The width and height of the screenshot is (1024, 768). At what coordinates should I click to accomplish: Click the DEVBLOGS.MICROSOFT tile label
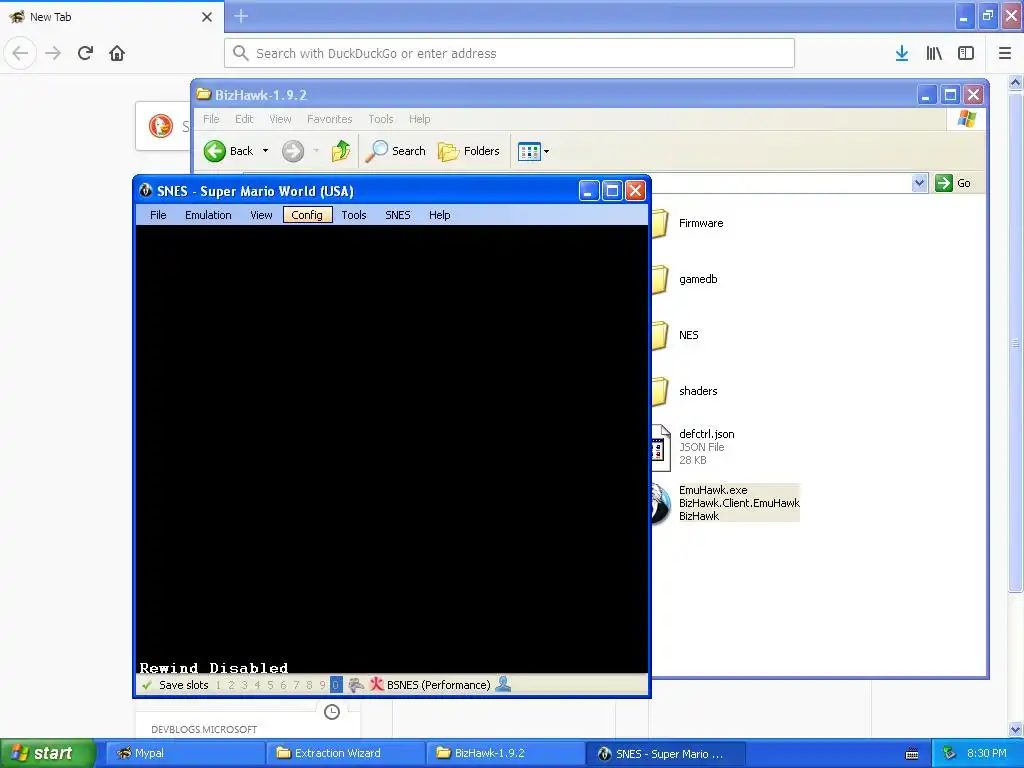pos(204,729)
